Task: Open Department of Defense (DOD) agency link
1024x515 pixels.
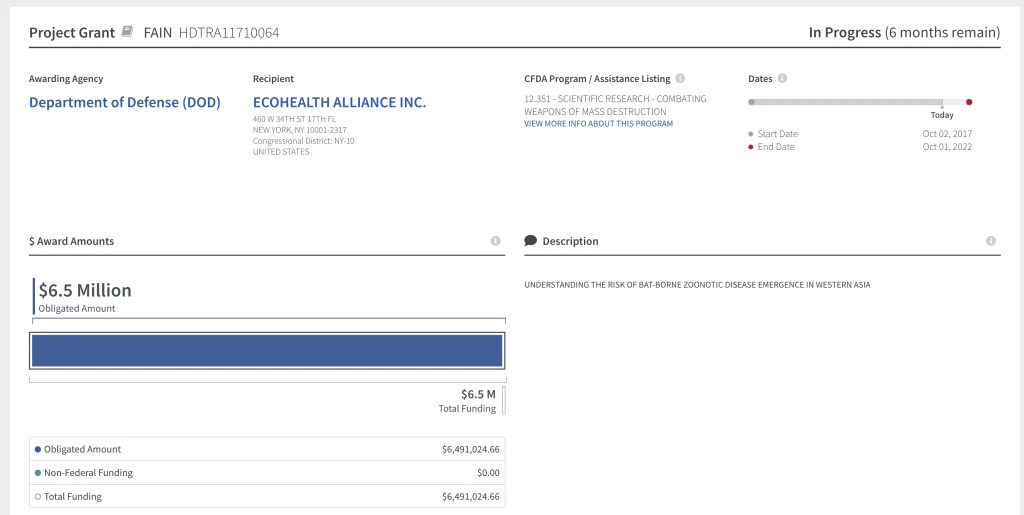Action: (125, 102)
